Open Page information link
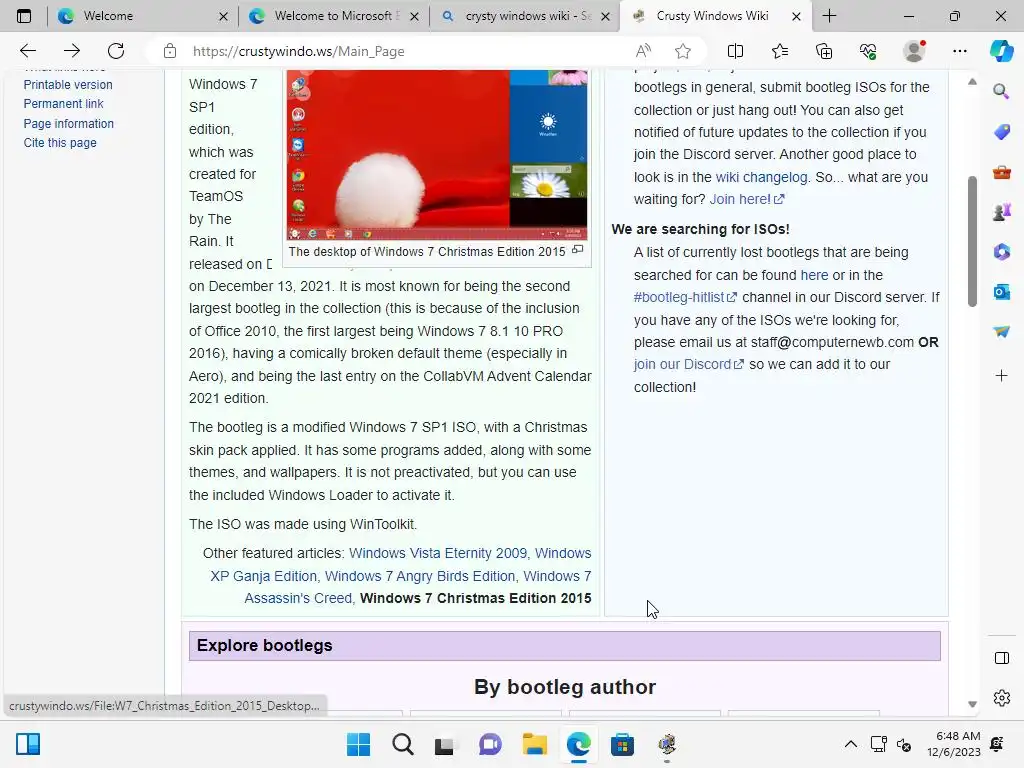The width and height of the screenshot is (1024, 768). [69, 123]
